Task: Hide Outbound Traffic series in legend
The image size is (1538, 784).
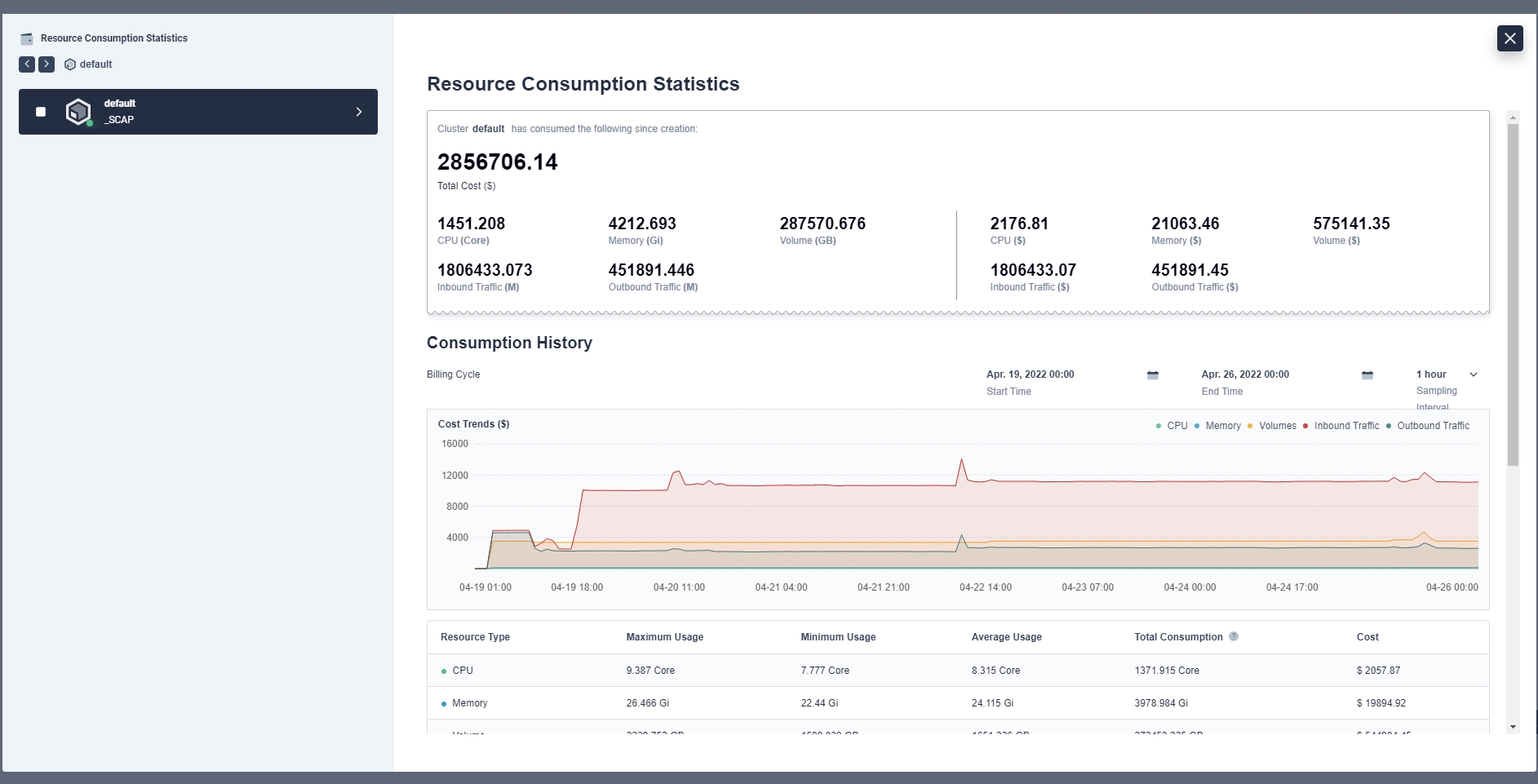Action: (1432, 426)
